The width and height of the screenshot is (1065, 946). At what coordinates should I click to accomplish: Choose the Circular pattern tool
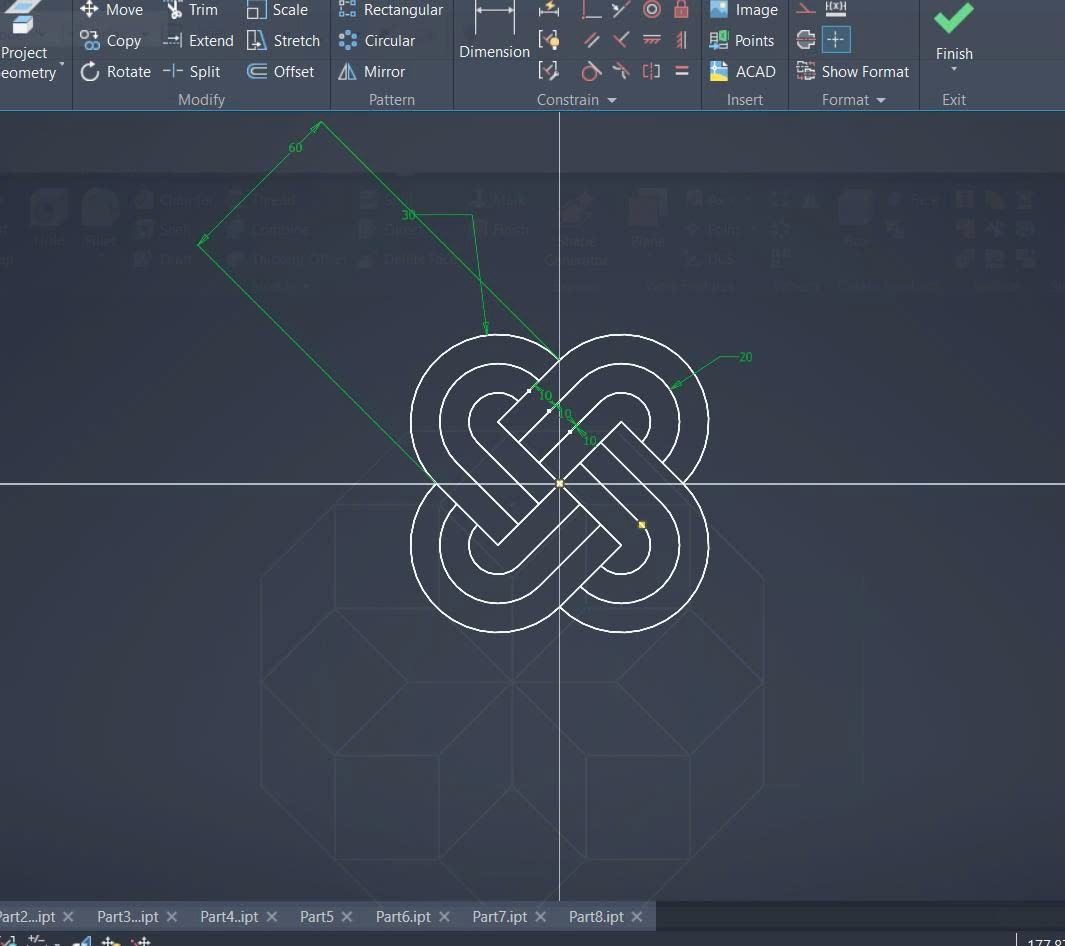[376, 41]
